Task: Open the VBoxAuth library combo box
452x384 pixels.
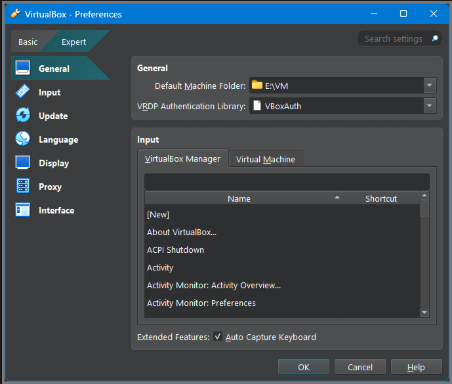Action: click(x=343, y=106)
